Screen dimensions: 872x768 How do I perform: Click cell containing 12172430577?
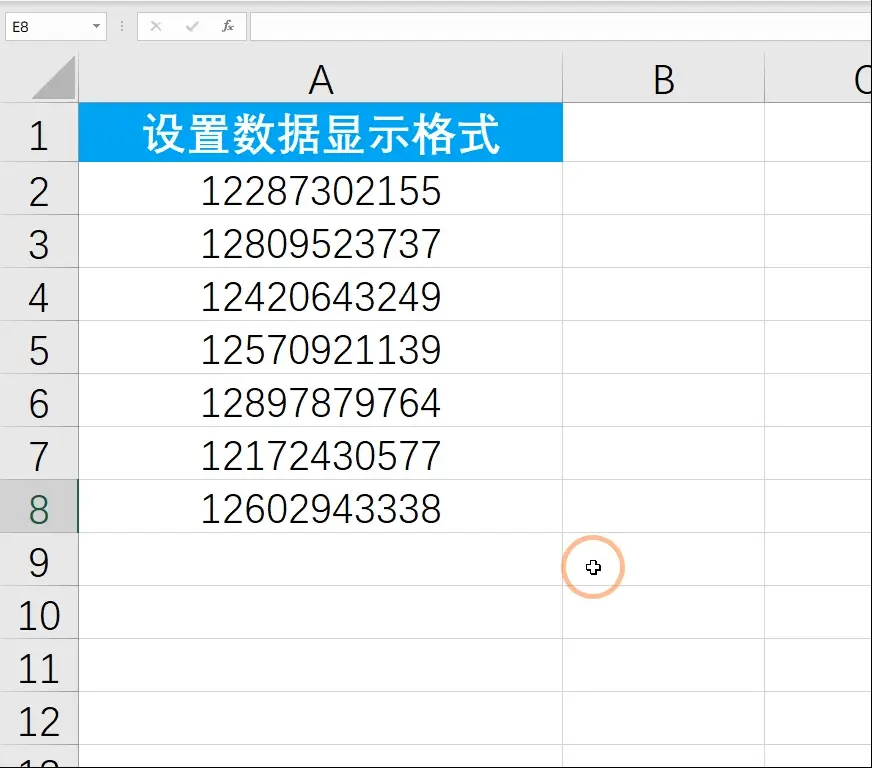320,455
